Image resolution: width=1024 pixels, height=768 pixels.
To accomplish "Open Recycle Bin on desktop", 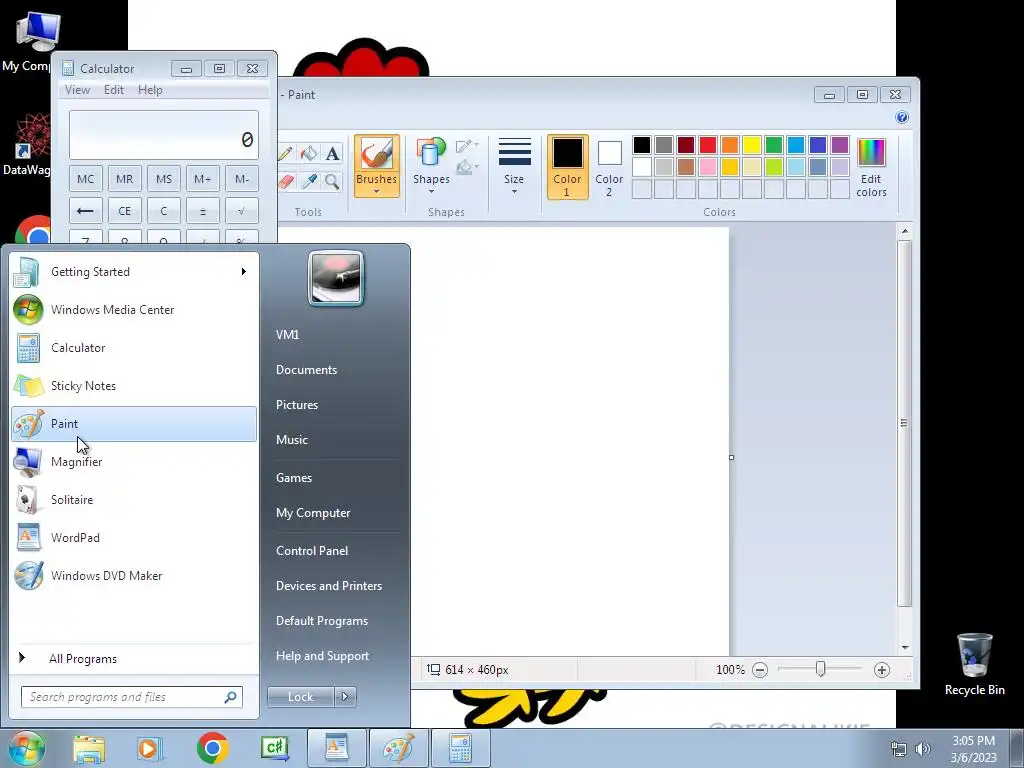I will (x=974, y=664).
